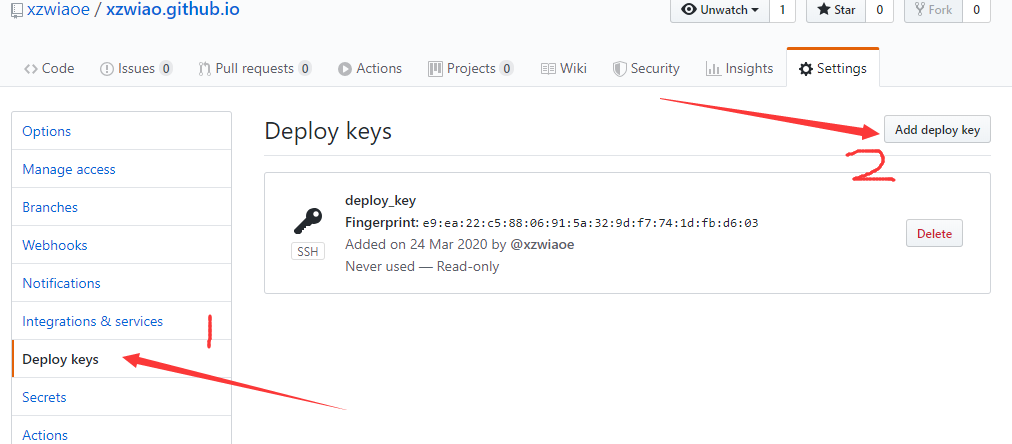Screen dimensions: 1012x444
Task: Click the Add deploy key button
Action: (x=937, y=130)
